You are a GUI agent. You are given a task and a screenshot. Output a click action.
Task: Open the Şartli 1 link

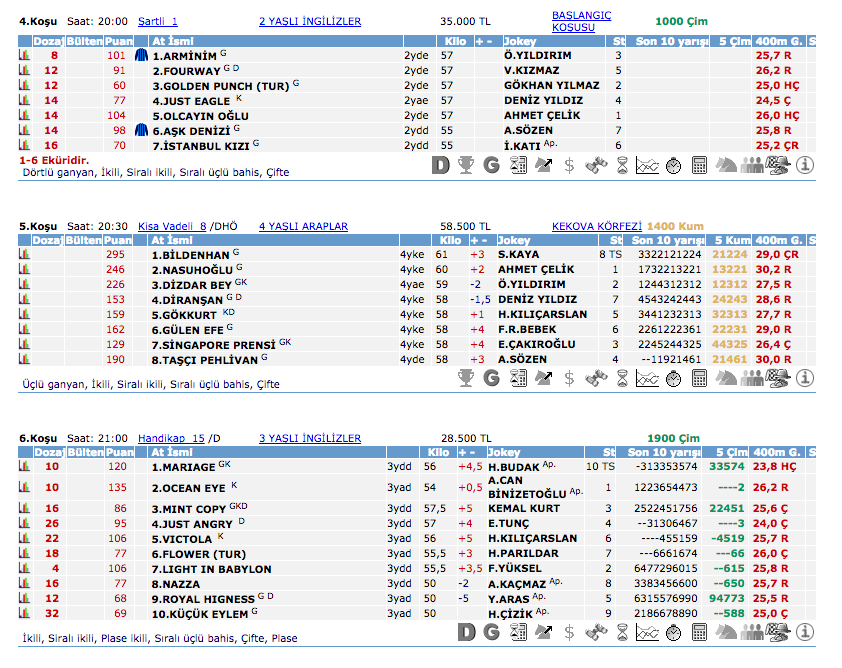[158, 21]
